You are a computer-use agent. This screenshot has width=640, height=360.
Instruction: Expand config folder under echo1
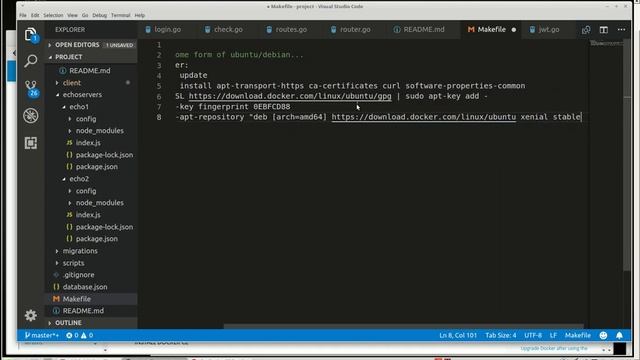pos(91,119)
